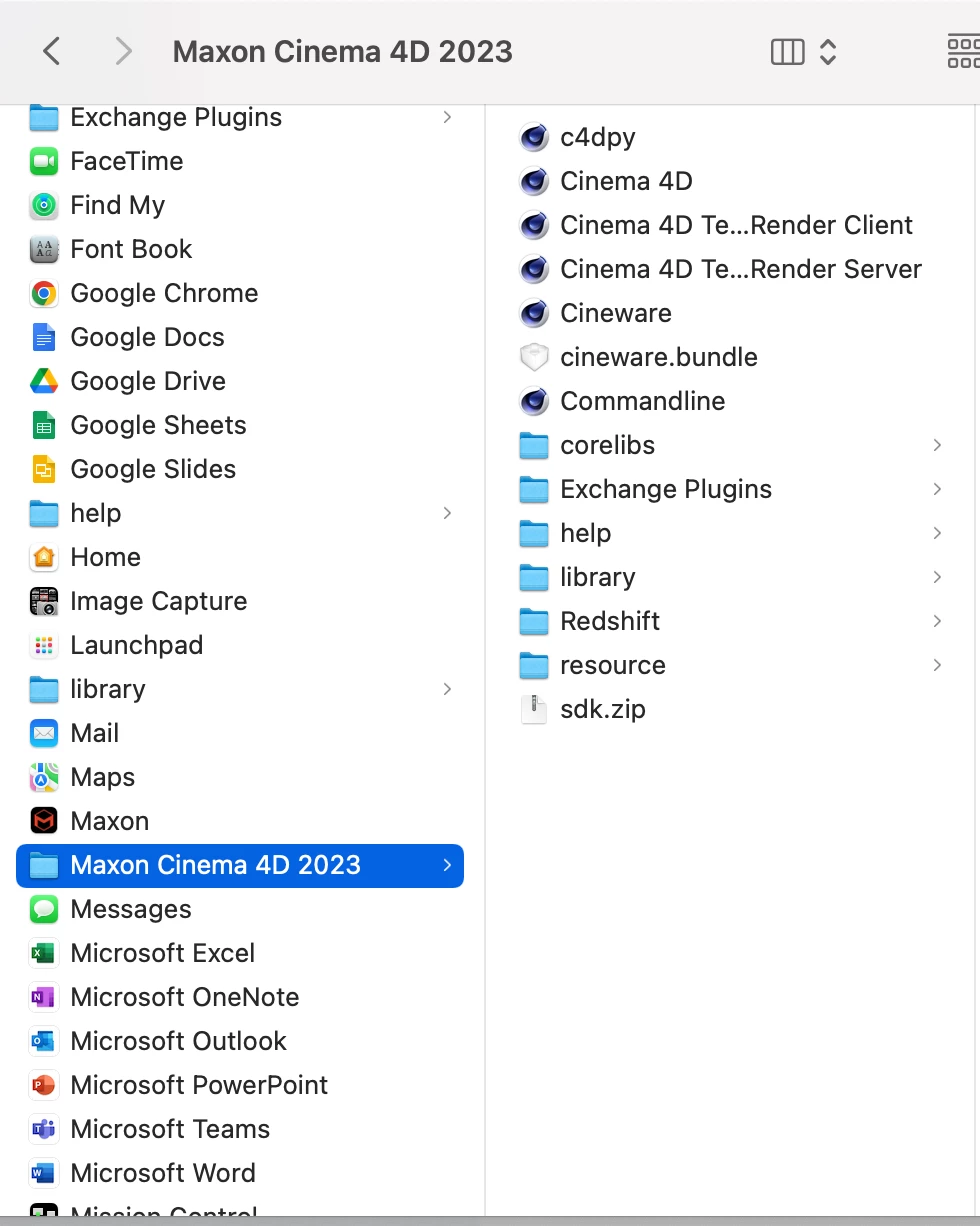Click the Microsoft Teams icon
Image resolution: width=980 pixels, height=1226 pixels.
(44, 1129)
